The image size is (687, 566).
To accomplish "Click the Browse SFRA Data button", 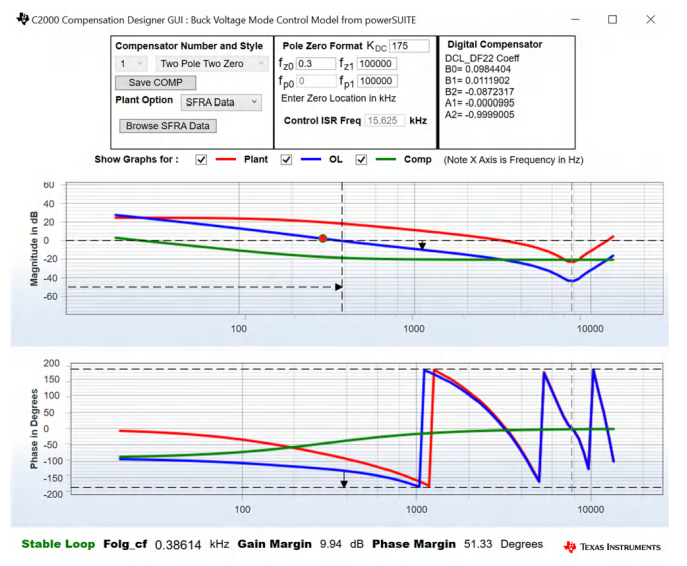I will tap(168, 126).
